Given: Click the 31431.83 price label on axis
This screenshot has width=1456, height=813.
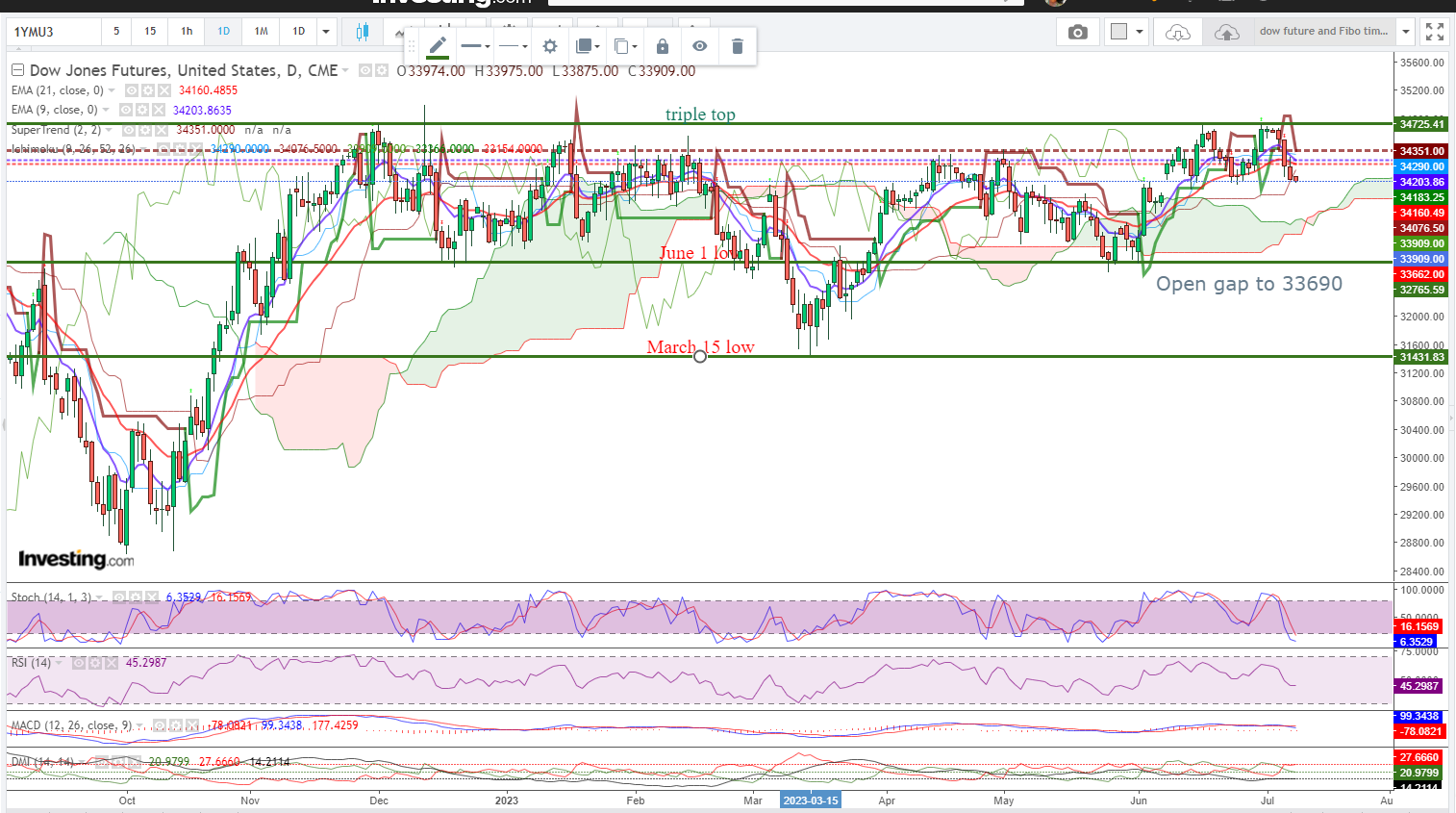Looking at the screenshot, I should 1421,357.
